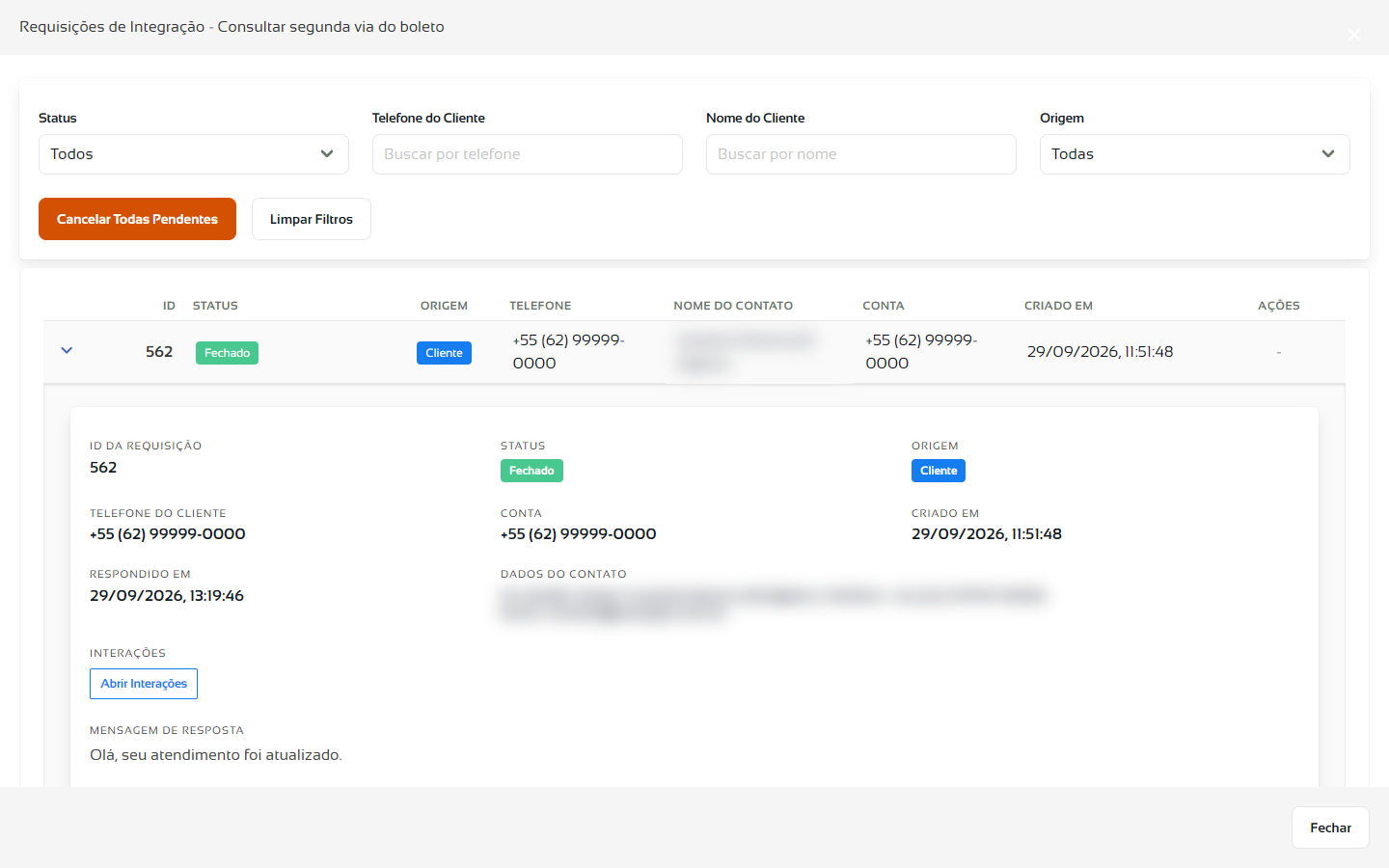The width and height of the screenshot is (1389, 868).
Task: Open the Status filter dropdown
Action: [x=194, y=154]
